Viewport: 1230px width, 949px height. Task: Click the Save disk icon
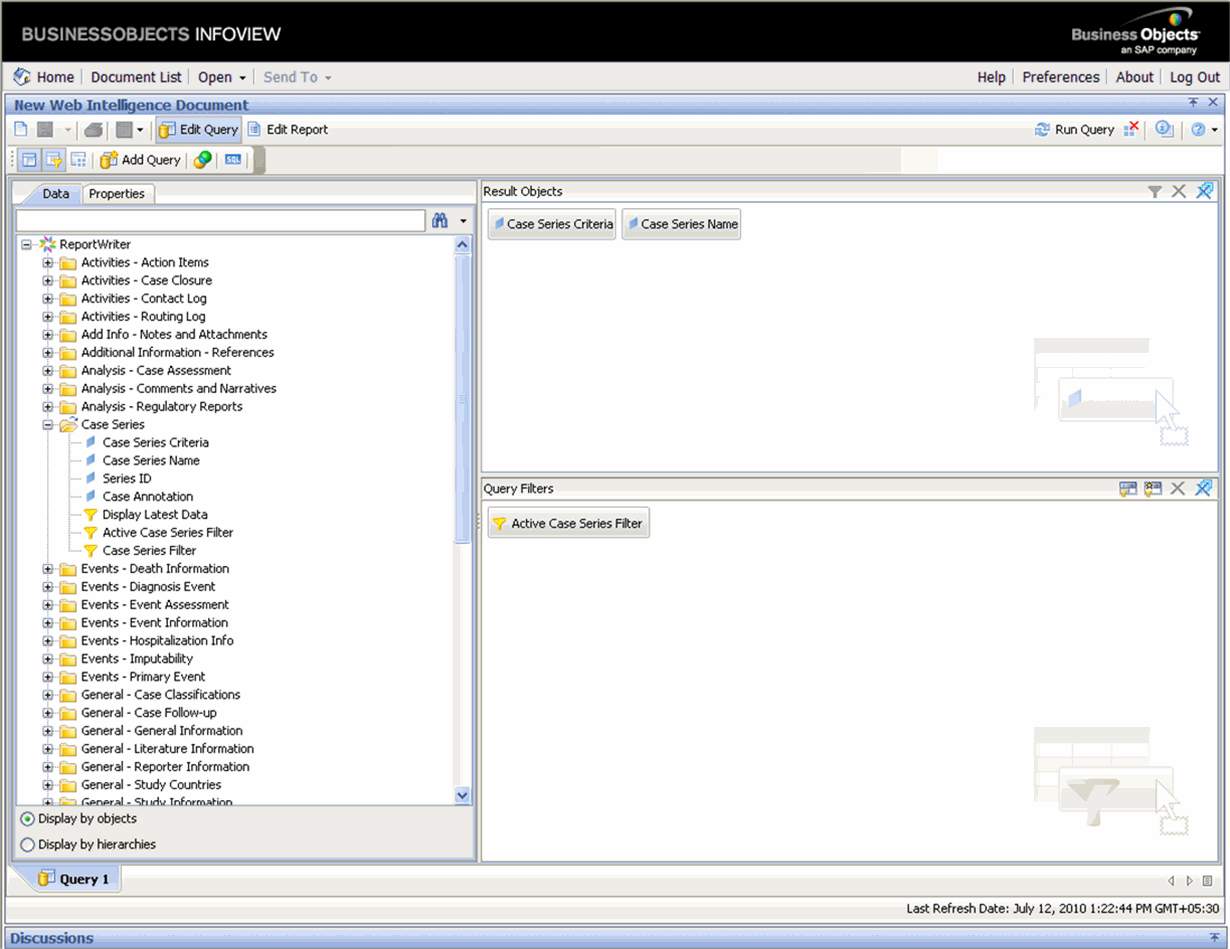click(45, 129)
